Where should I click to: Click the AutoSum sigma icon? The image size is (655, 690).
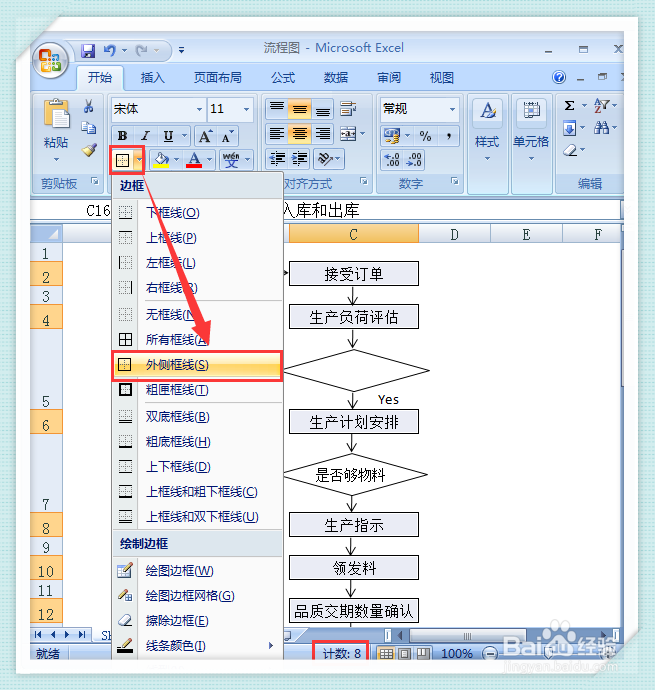(x=570, y=106)
